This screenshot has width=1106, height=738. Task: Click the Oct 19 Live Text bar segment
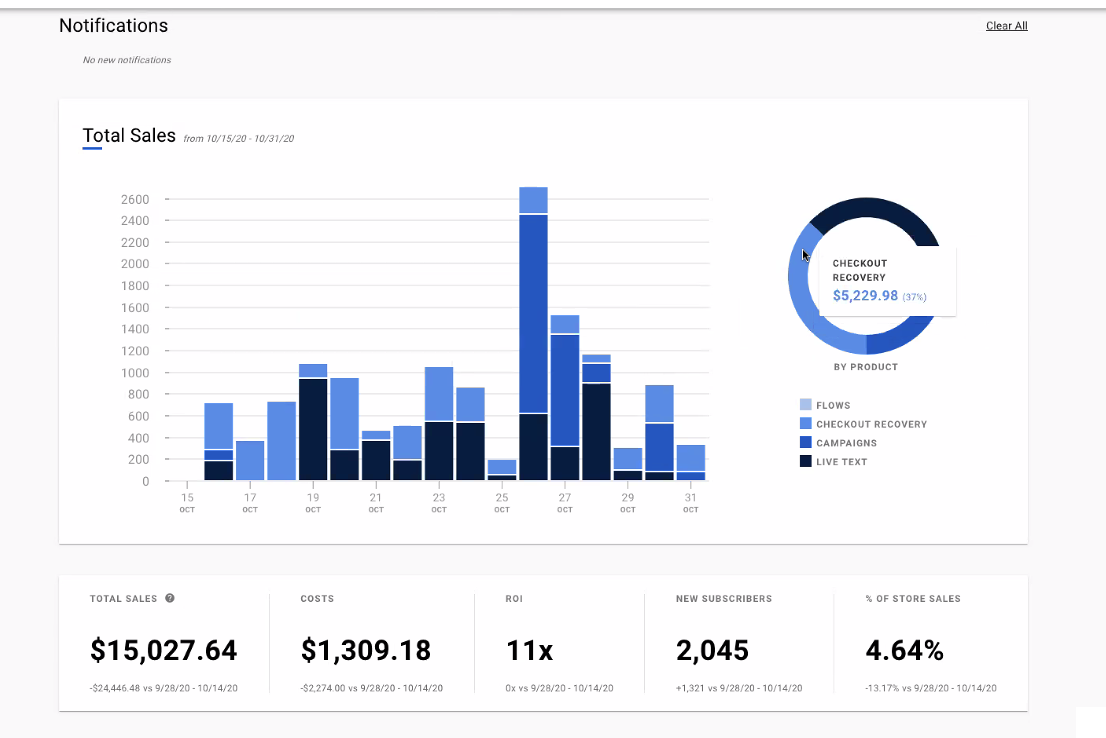click(x=313, y=429)
